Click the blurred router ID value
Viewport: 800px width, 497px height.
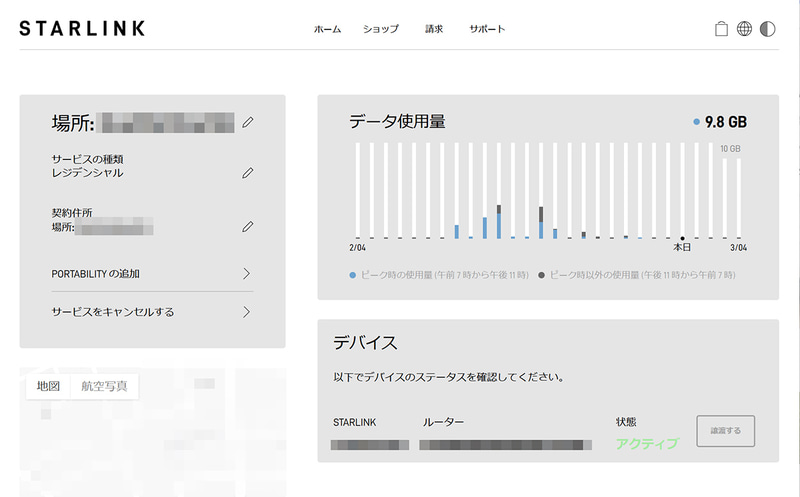coord(506,445)
